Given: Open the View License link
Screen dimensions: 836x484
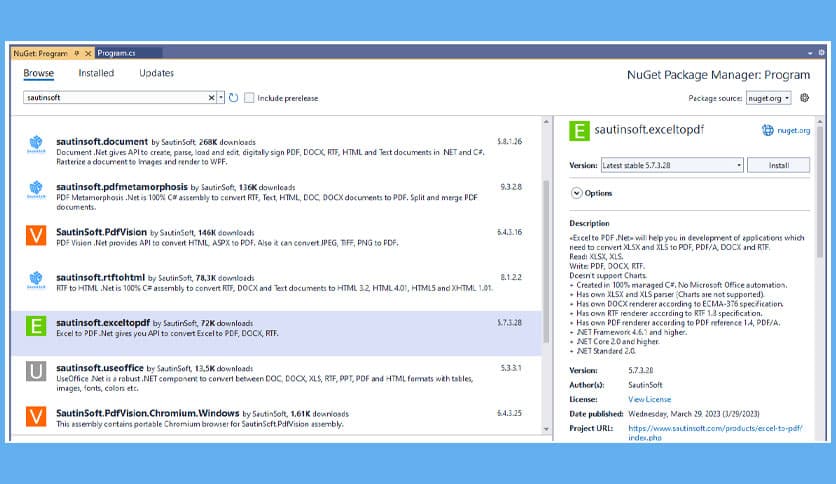Looking at the screenshot, I should 649,399.
